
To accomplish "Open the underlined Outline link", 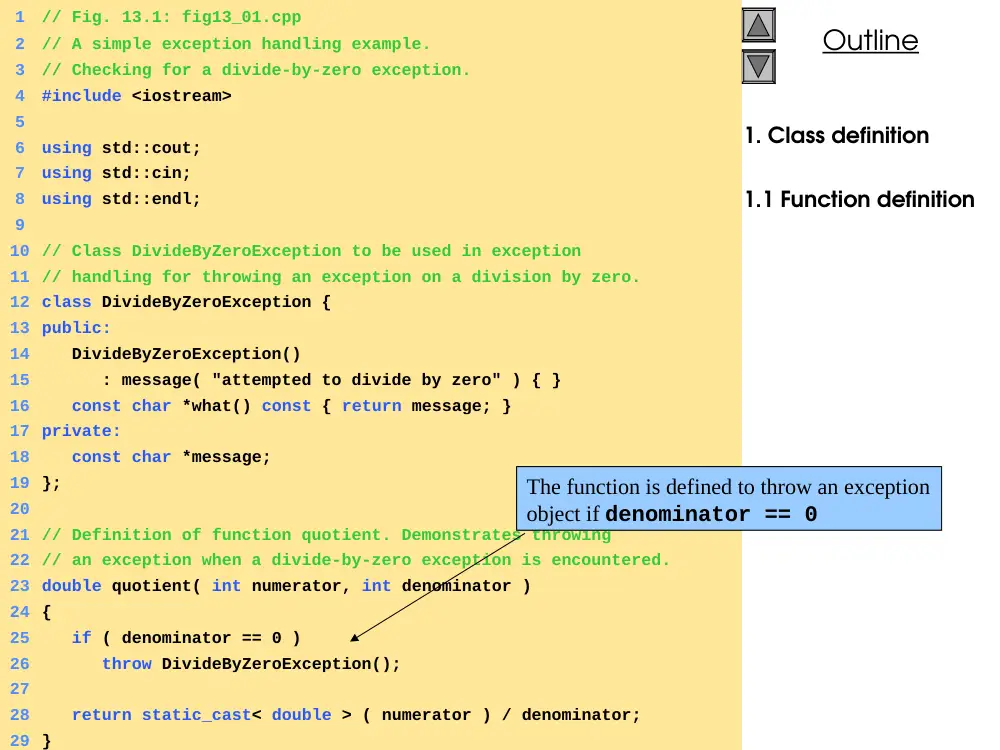I will click(870, 40).
